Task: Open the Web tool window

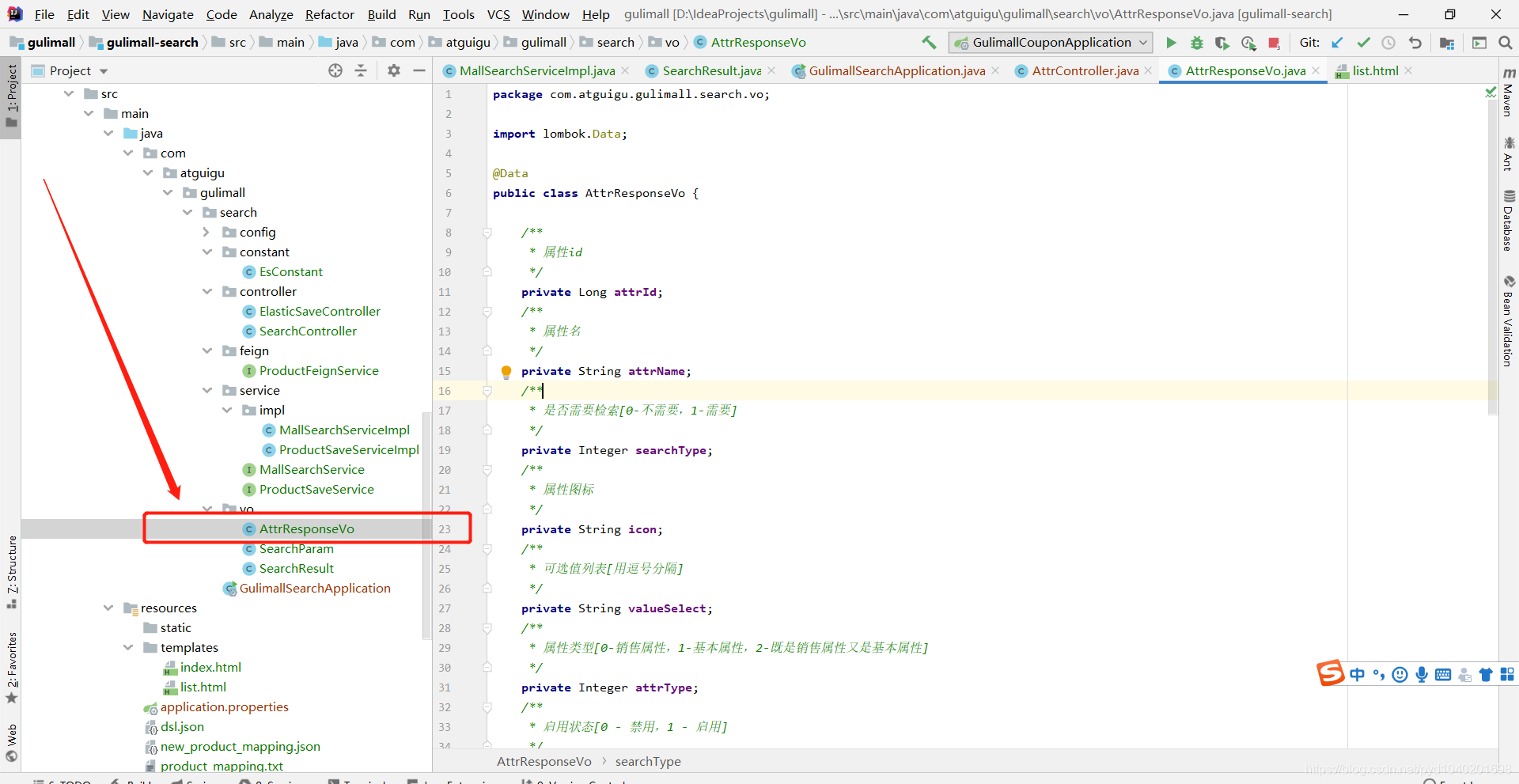Action: (x=11, y=742)
